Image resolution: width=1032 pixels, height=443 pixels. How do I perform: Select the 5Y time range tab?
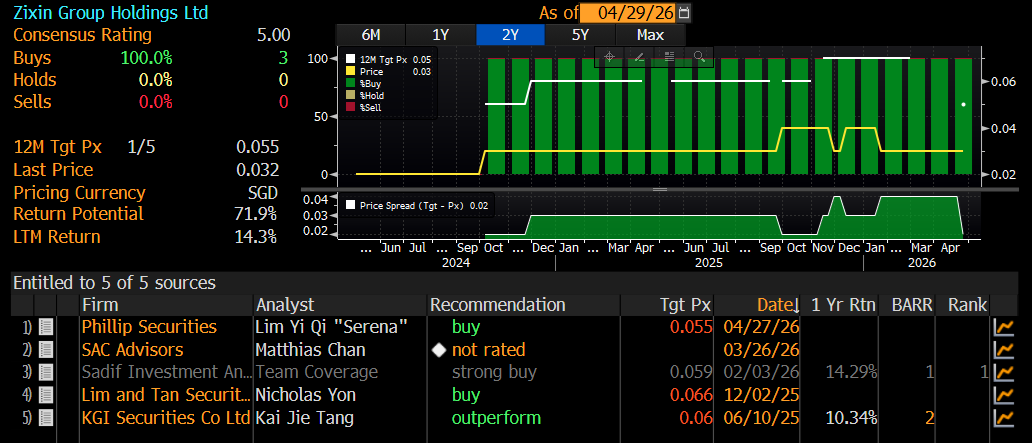point(580,35)
